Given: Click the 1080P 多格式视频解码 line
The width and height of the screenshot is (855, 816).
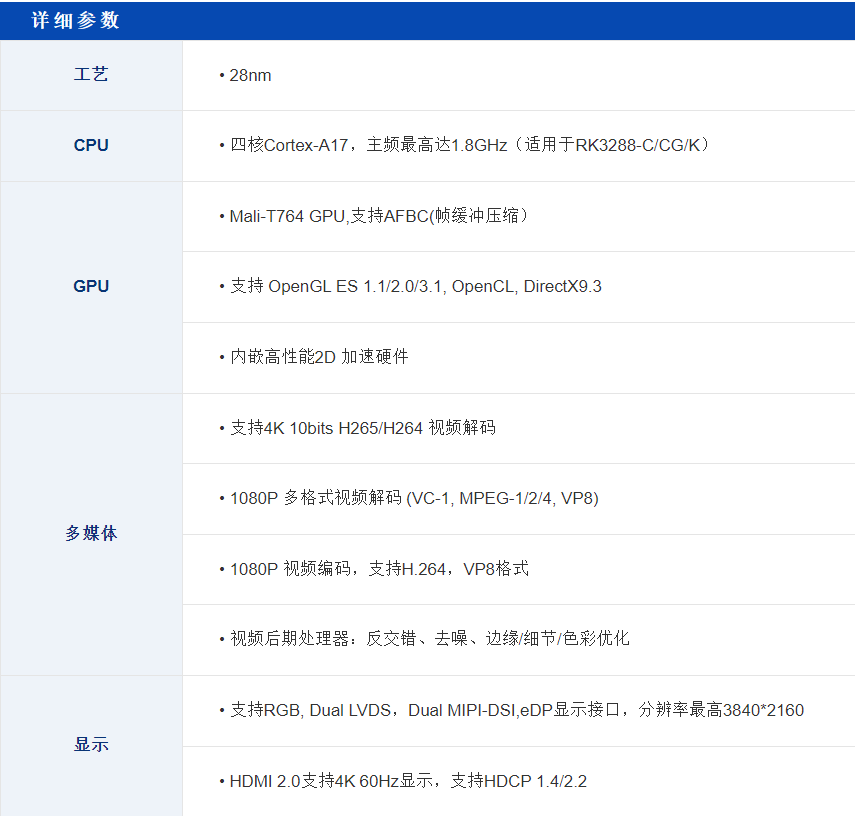Looking at the screenshot, I should (414, 498).
